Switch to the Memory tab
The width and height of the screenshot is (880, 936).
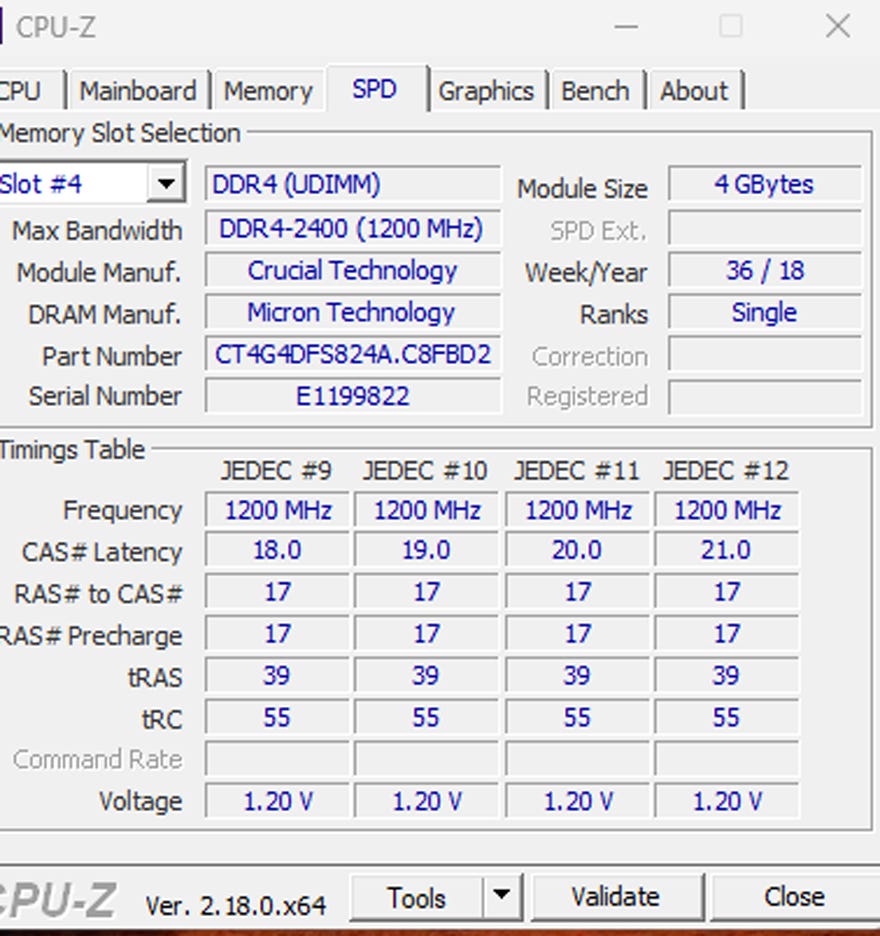(268, 91)
